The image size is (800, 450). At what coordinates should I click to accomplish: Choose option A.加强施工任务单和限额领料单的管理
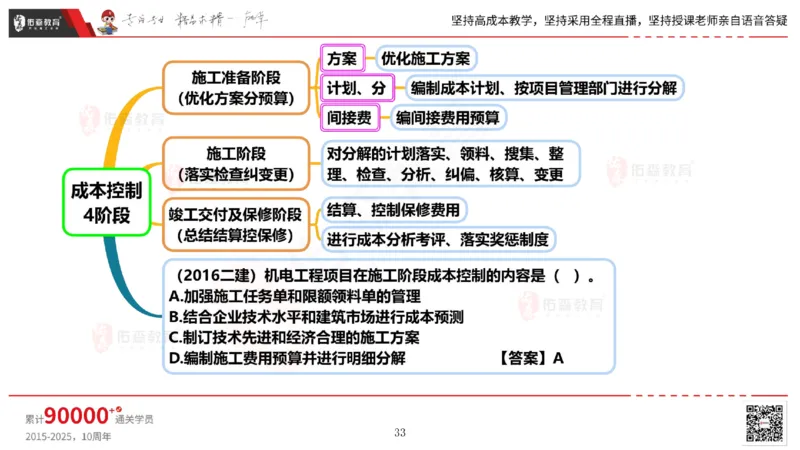(295, 296)
